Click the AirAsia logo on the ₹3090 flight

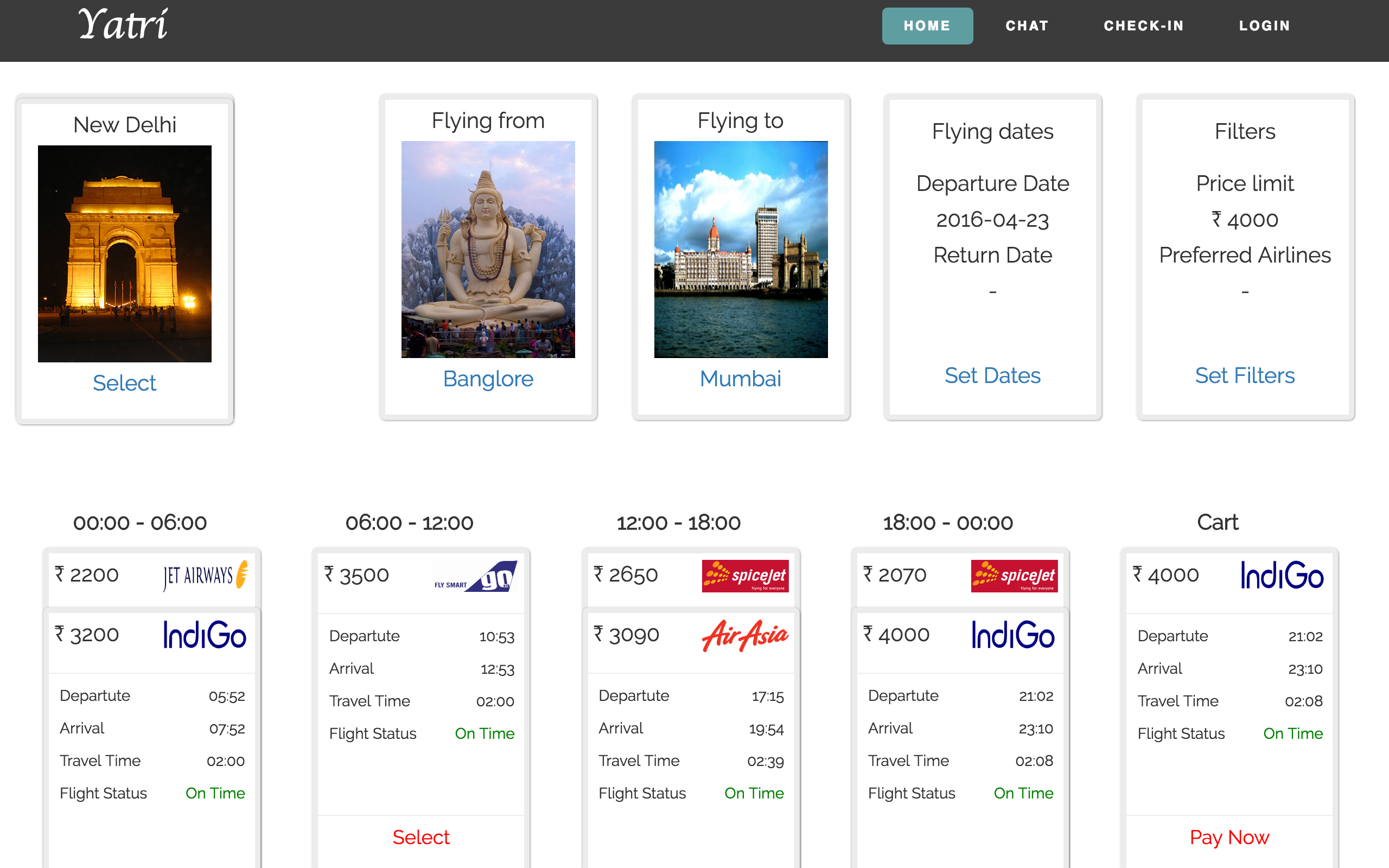click(x=744, y=635)
